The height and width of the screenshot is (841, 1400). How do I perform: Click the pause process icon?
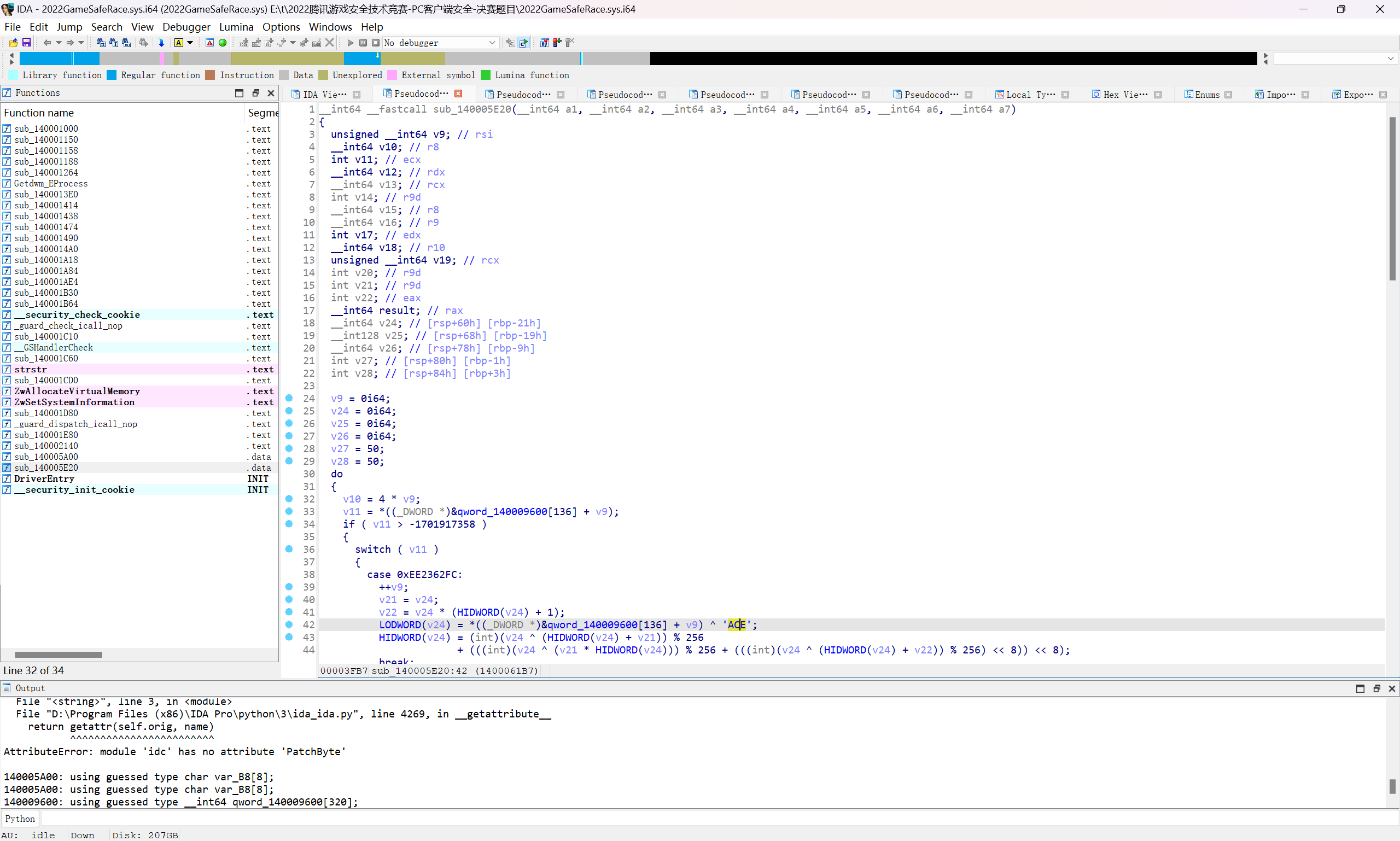pos(363,43)
